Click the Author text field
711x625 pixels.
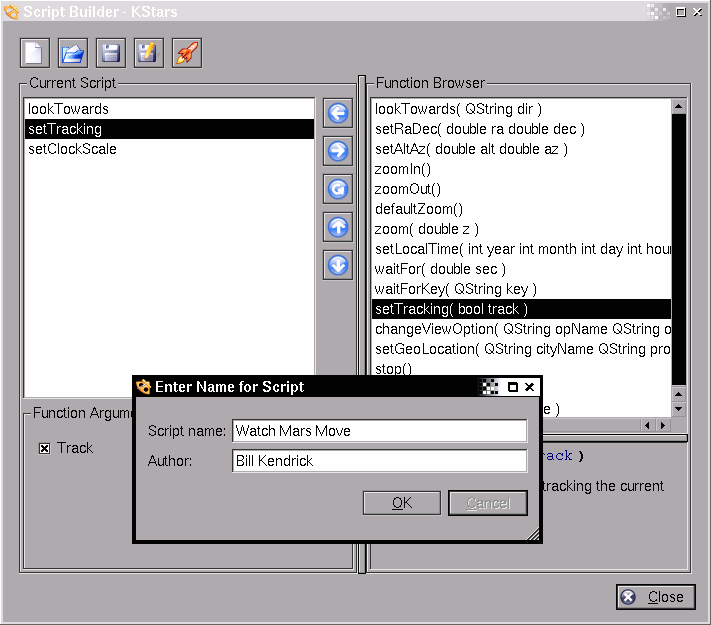coord(379,461)
